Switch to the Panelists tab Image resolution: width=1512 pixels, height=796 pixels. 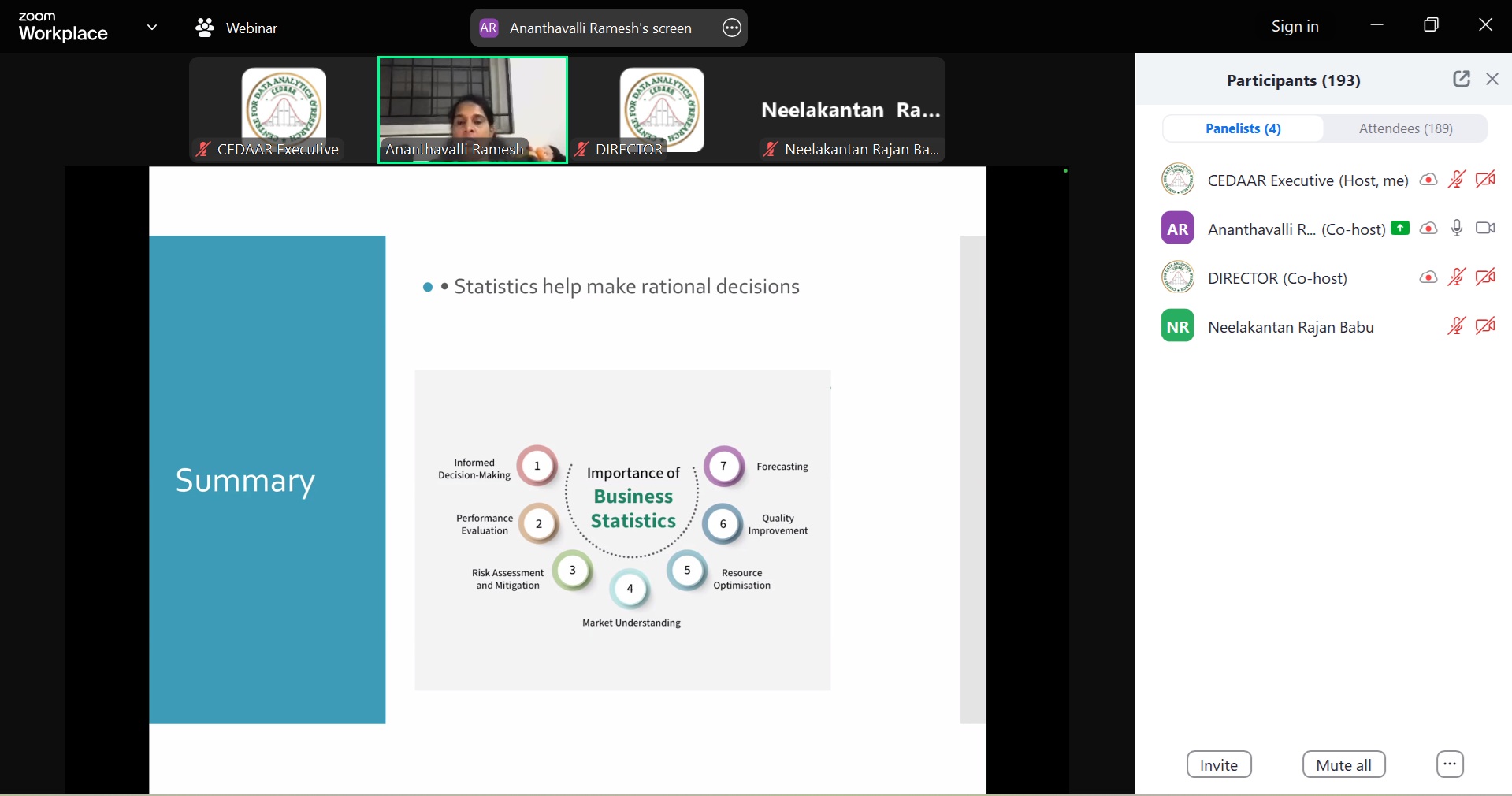click(1243, 128)
